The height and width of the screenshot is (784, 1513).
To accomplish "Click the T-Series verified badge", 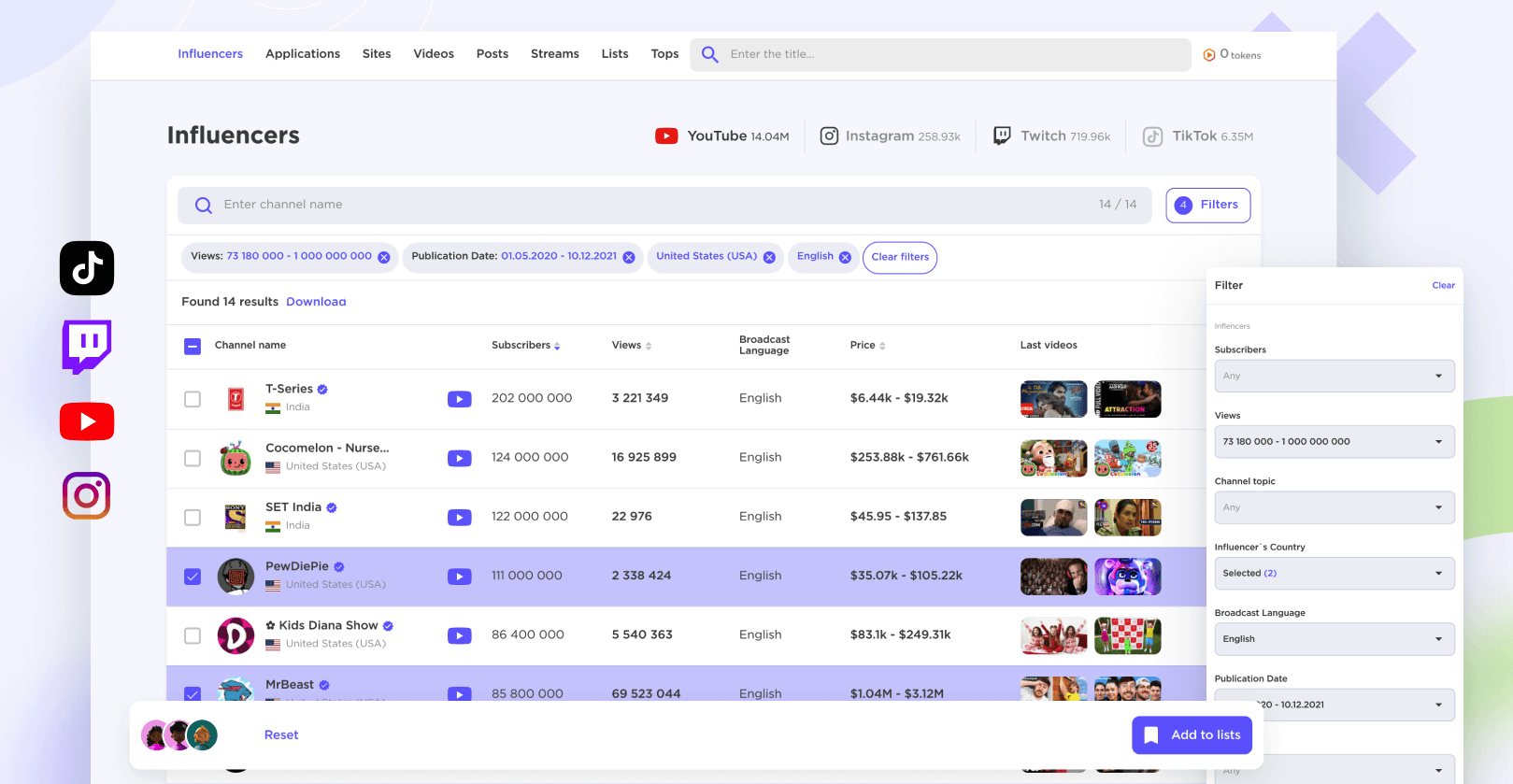I will [x=322, y=390].
